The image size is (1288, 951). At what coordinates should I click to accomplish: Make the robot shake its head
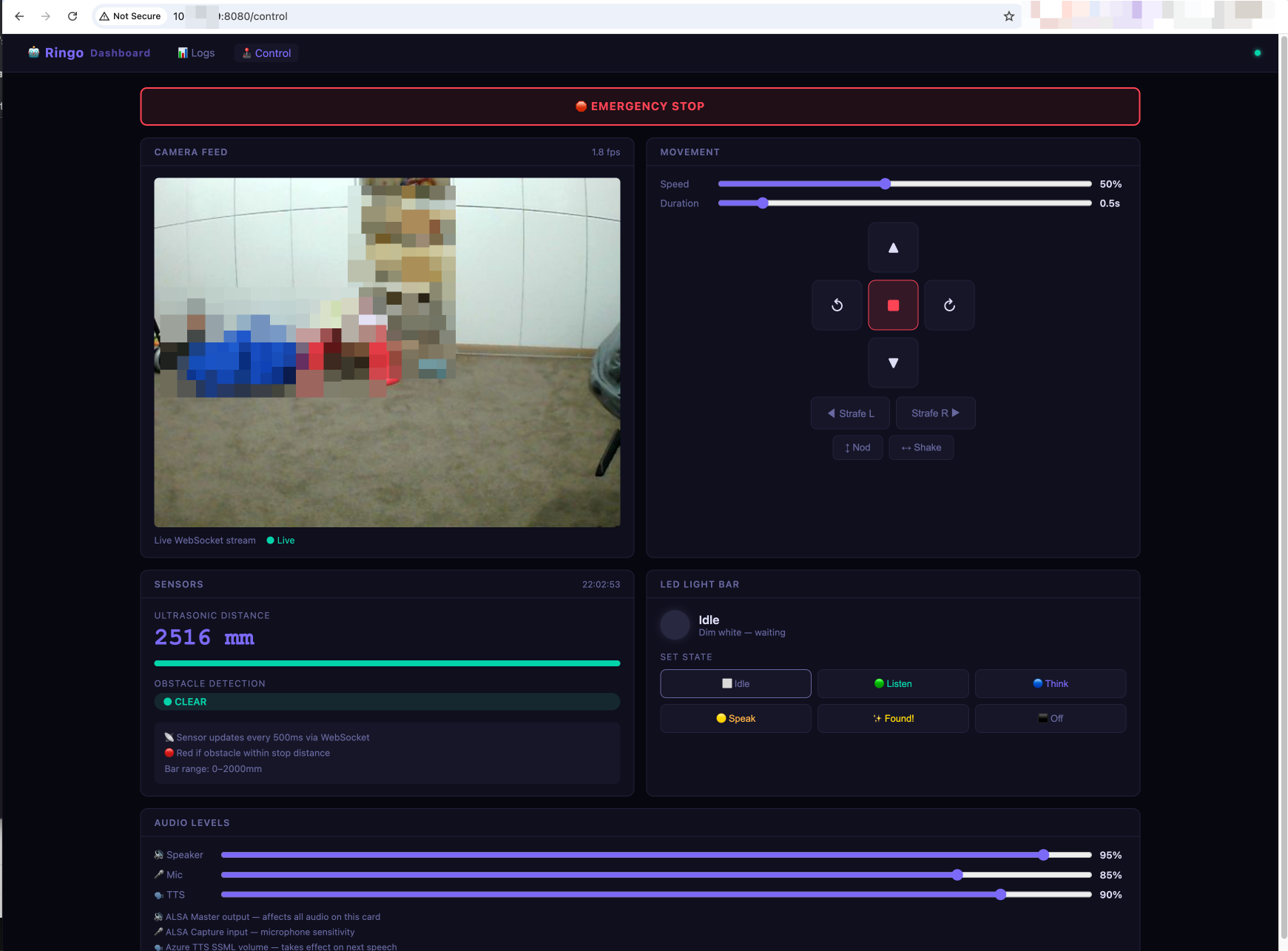pos(921,447)
